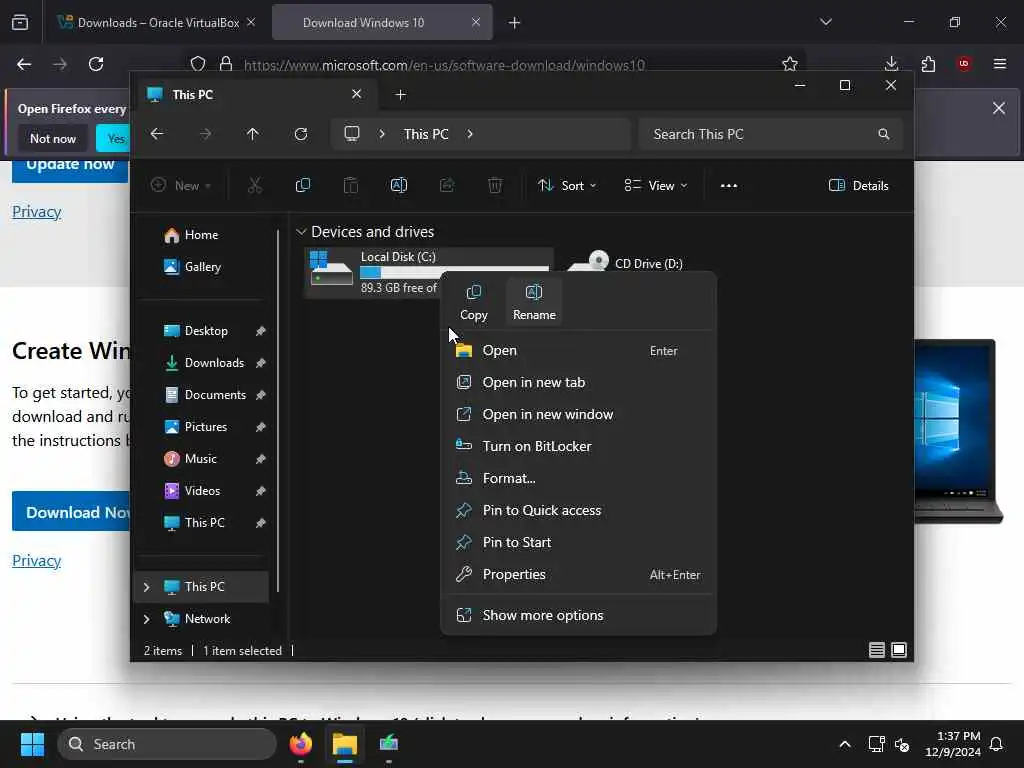
Task: Select Turn on BitLocker
Action: (579, 447)
